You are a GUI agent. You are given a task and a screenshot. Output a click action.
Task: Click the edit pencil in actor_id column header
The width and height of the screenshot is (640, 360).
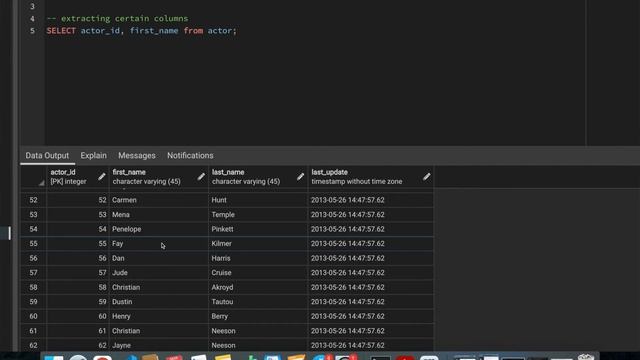pyautogui.click(x=102, y=176)
